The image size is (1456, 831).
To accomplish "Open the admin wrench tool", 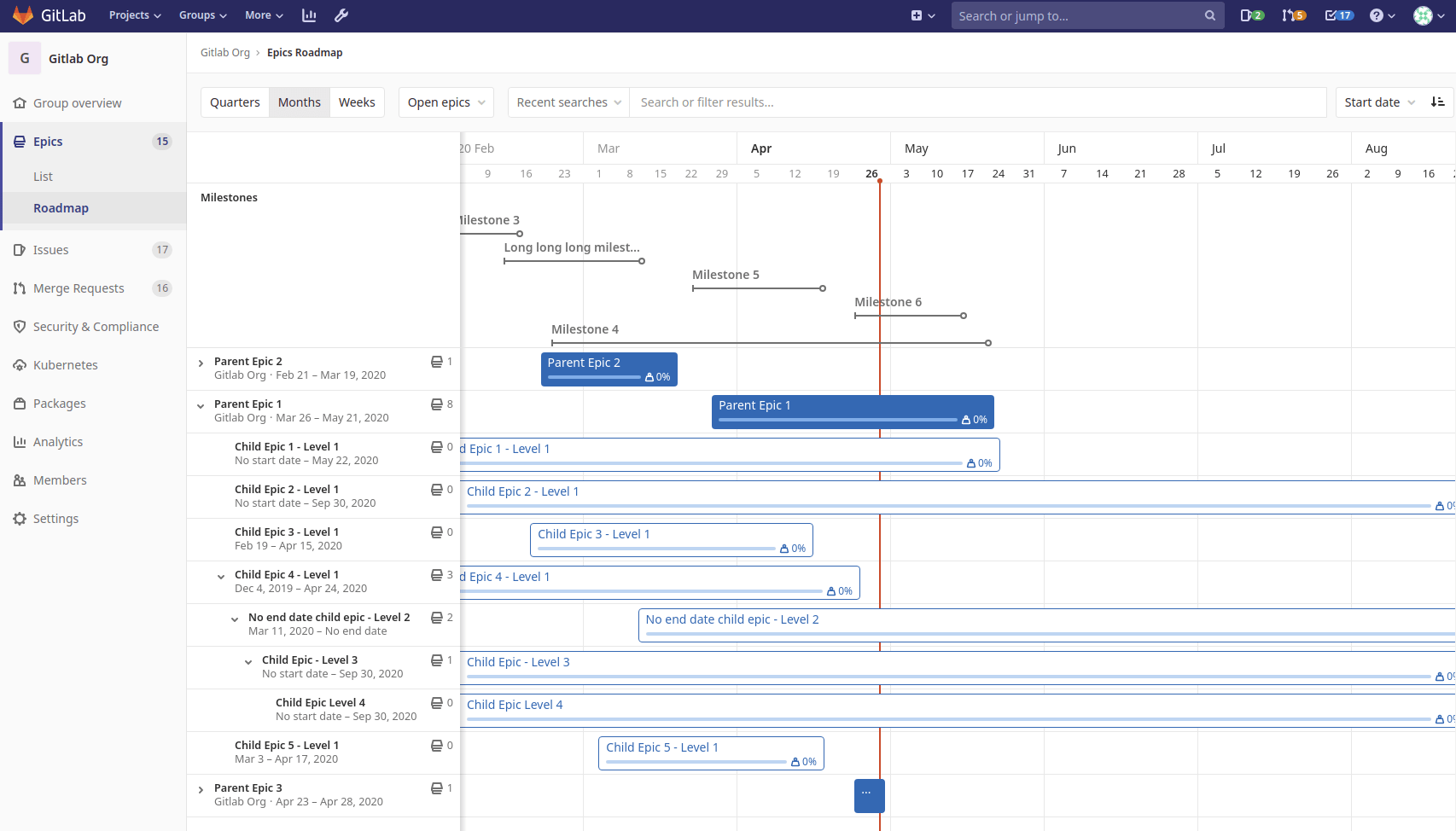I will point(341,15).
